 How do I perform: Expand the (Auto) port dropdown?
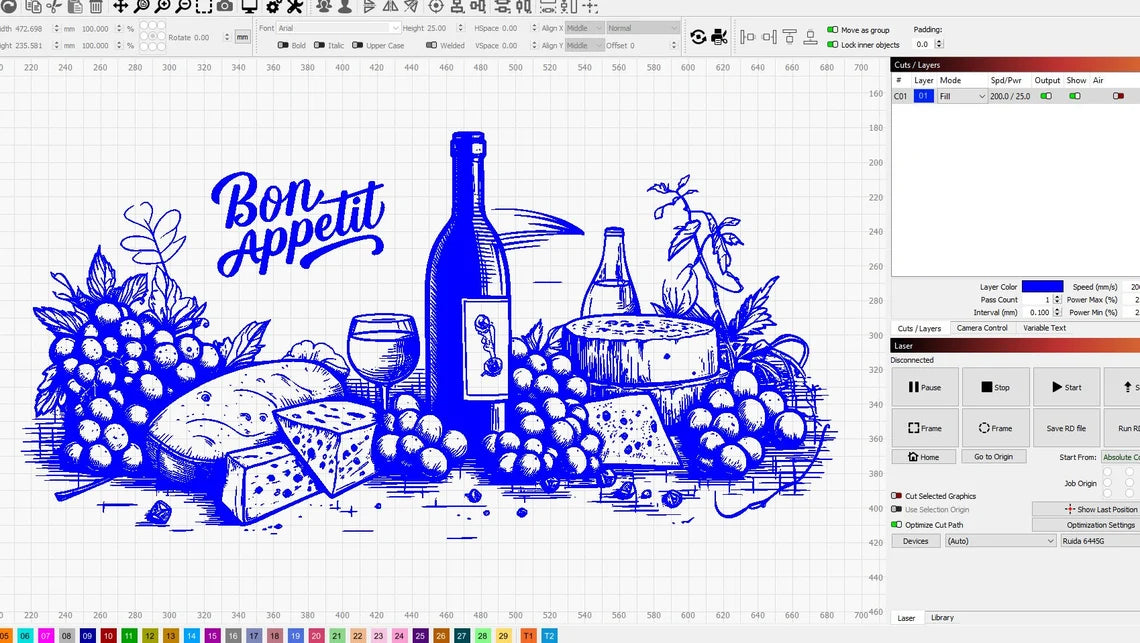(999, 541)
